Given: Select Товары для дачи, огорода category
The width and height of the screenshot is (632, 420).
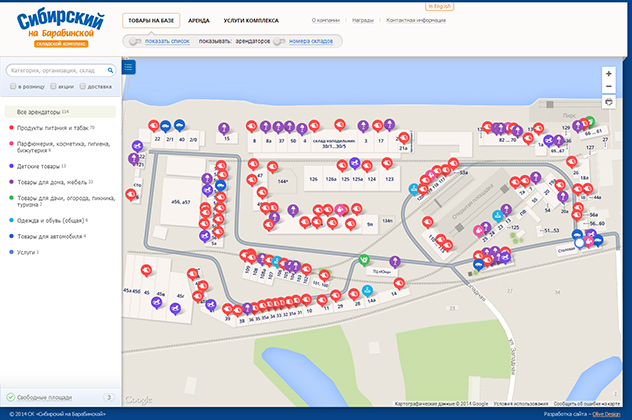Looking at the screenshot, I should pos(66,201).
